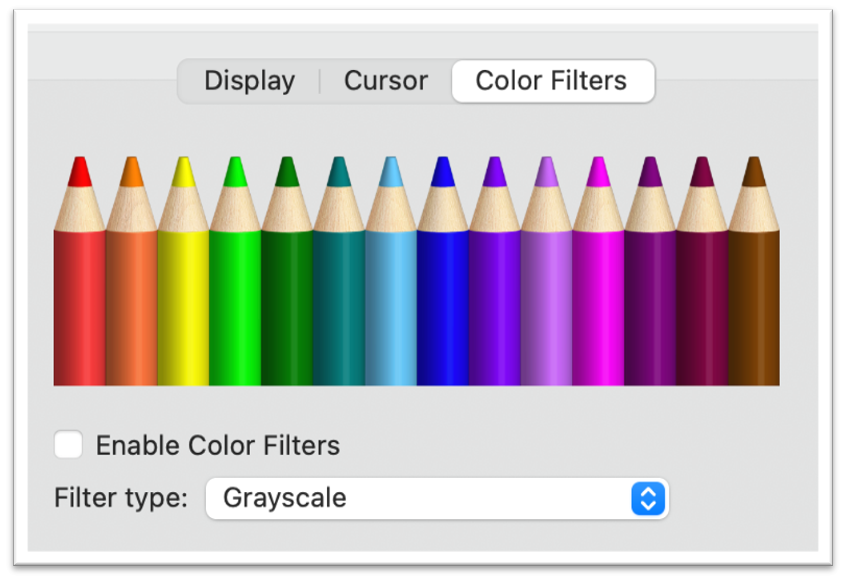The width and height of the screenshot is (845, 581).
Task: Select the Color Filters tab
Action: point(552,81)
